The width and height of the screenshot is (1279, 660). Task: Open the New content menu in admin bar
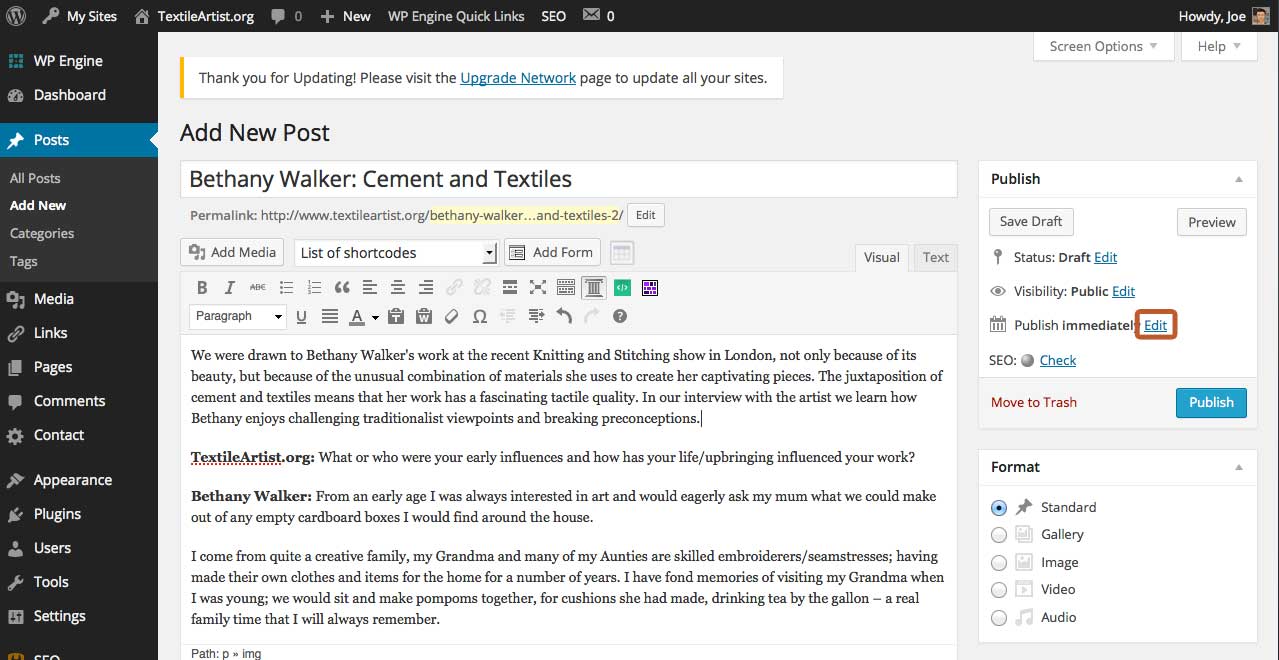(345, 16)
